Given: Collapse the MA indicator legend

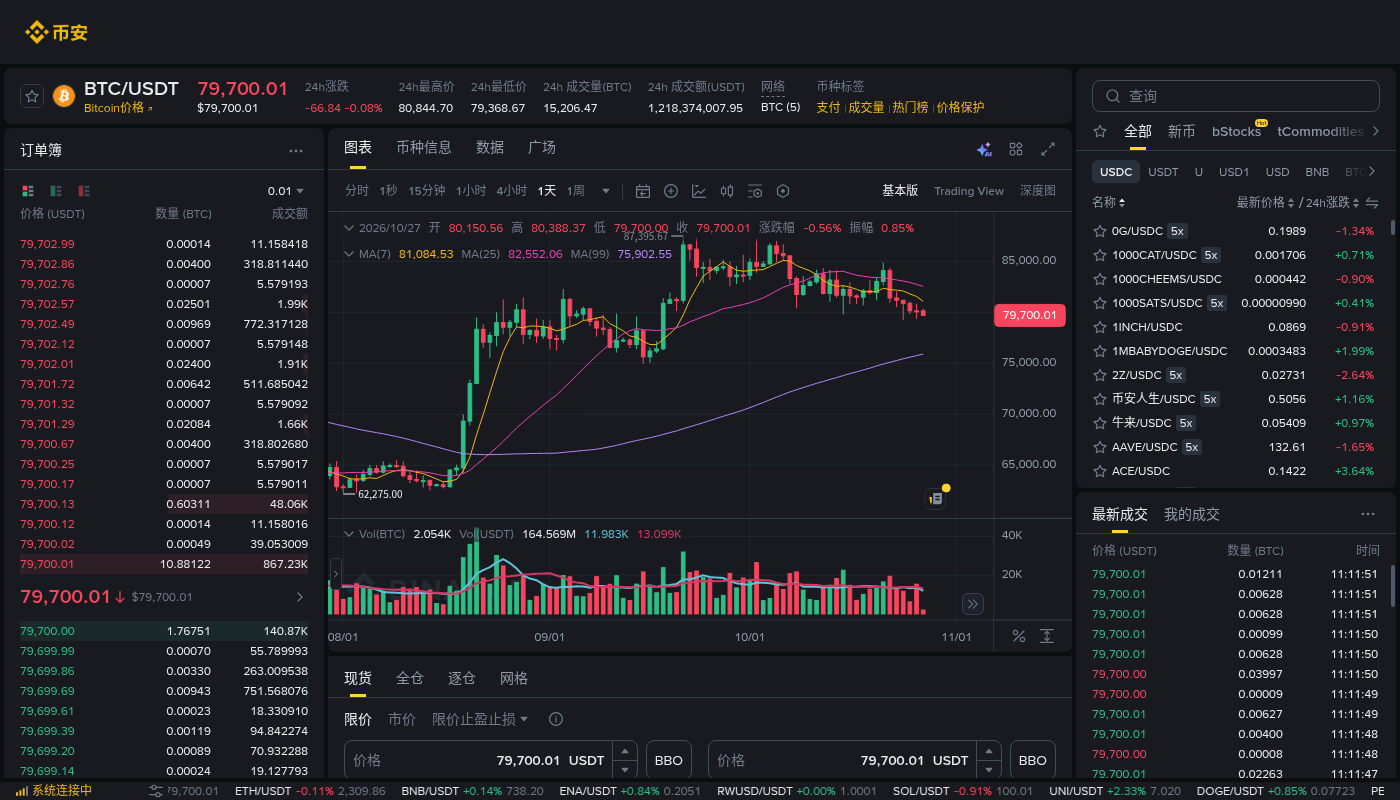Looking at the screenshot, I should pyautogui.click(x=349, y=254).
